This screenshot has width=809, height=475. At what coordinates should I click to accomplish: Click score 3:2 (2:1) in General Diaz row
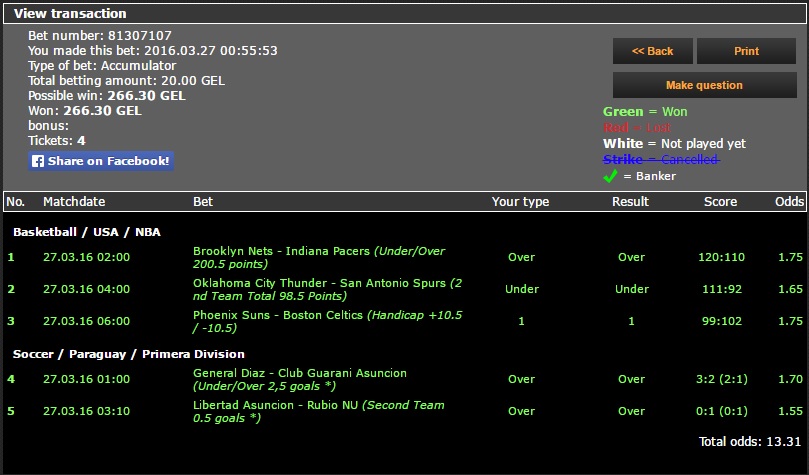pyautogui.click(x=722, y=380)
